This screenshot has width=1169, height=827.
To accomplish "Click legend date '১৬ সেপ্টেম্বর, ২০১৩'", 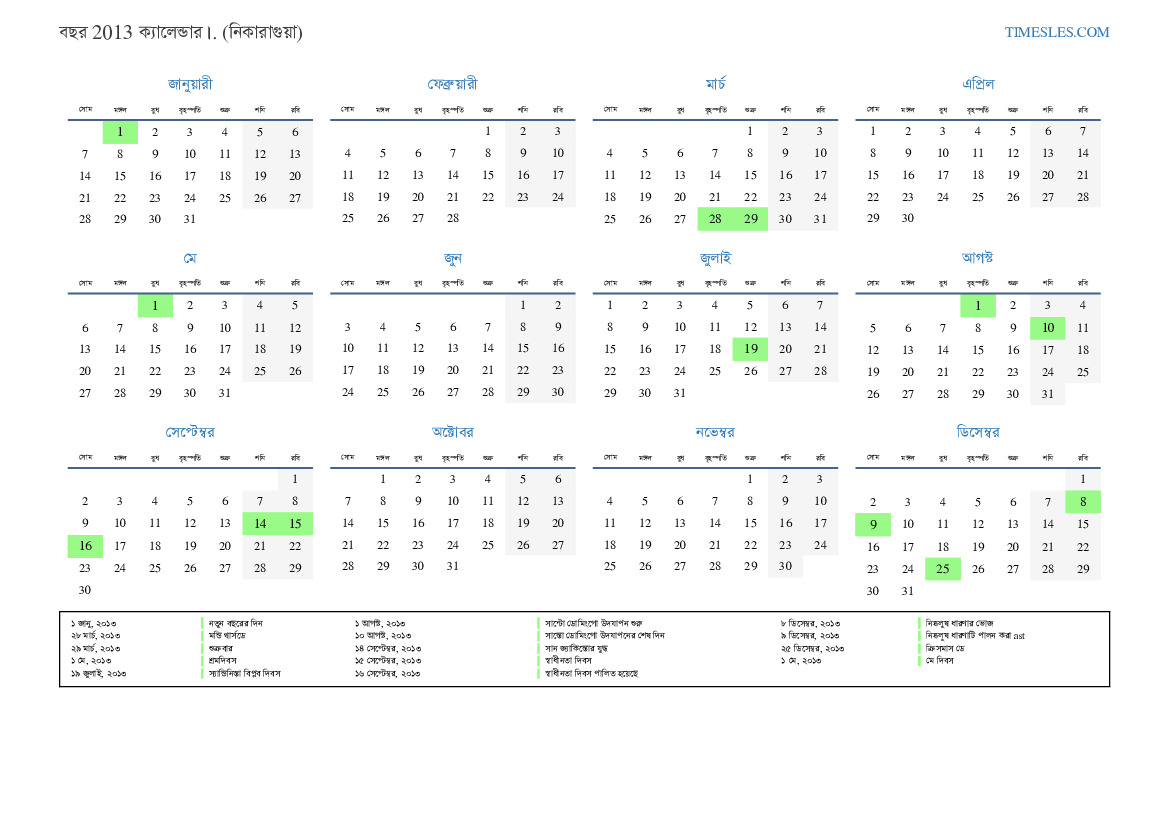I will (388, 673).
